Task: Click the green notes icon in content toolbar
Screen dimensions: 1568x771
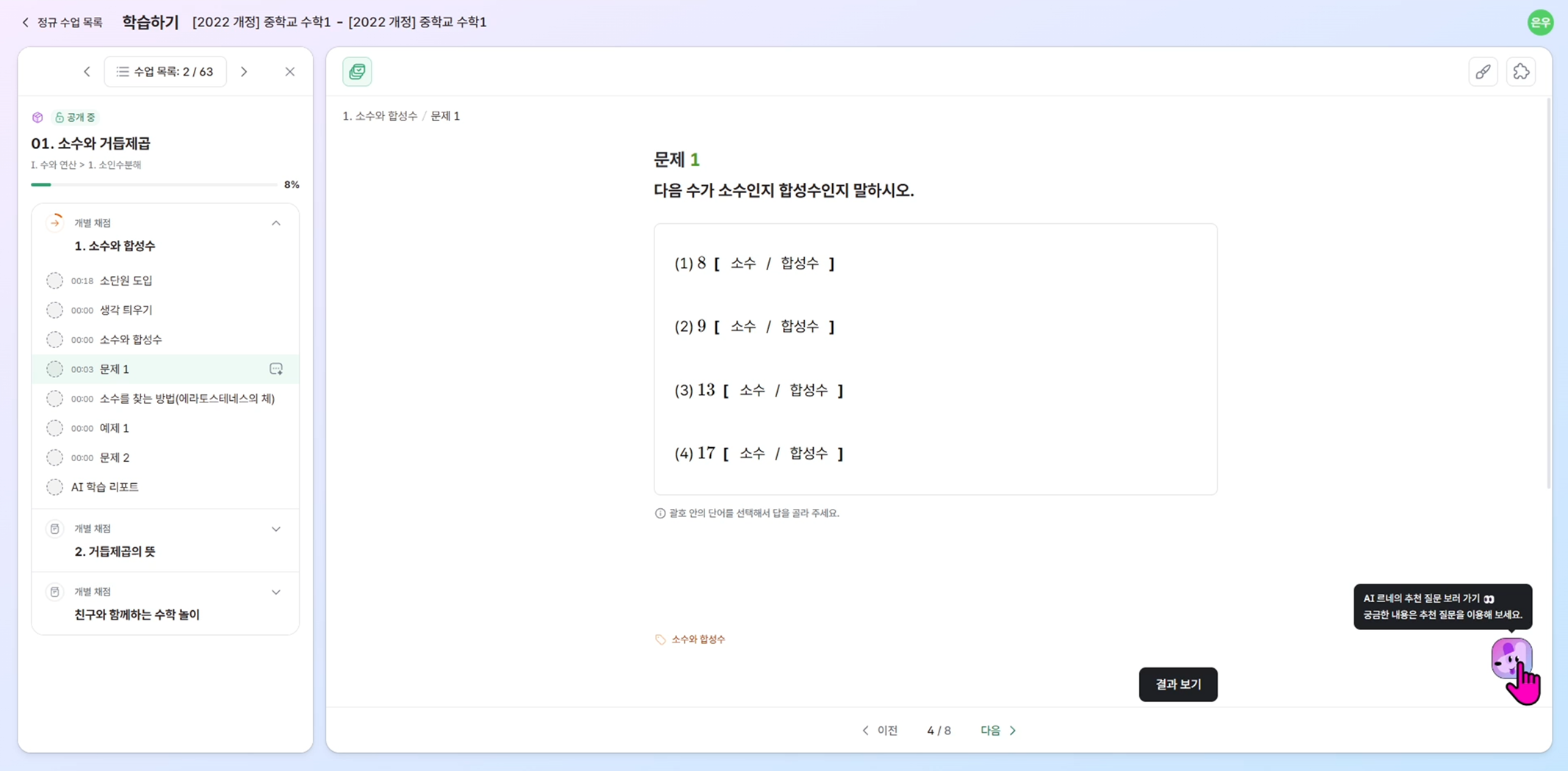Action: [x=357, y=72]
